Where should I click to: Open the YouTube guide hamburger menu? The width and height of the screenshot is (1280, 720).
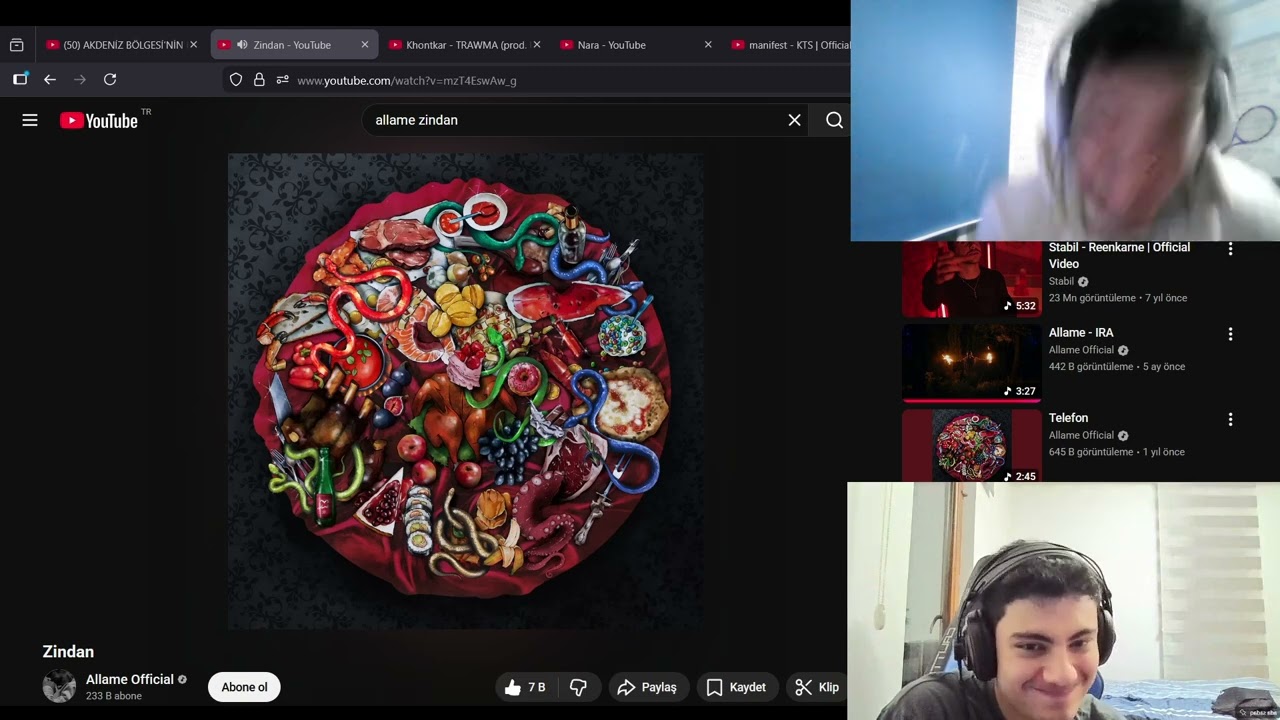click(30, 120)
